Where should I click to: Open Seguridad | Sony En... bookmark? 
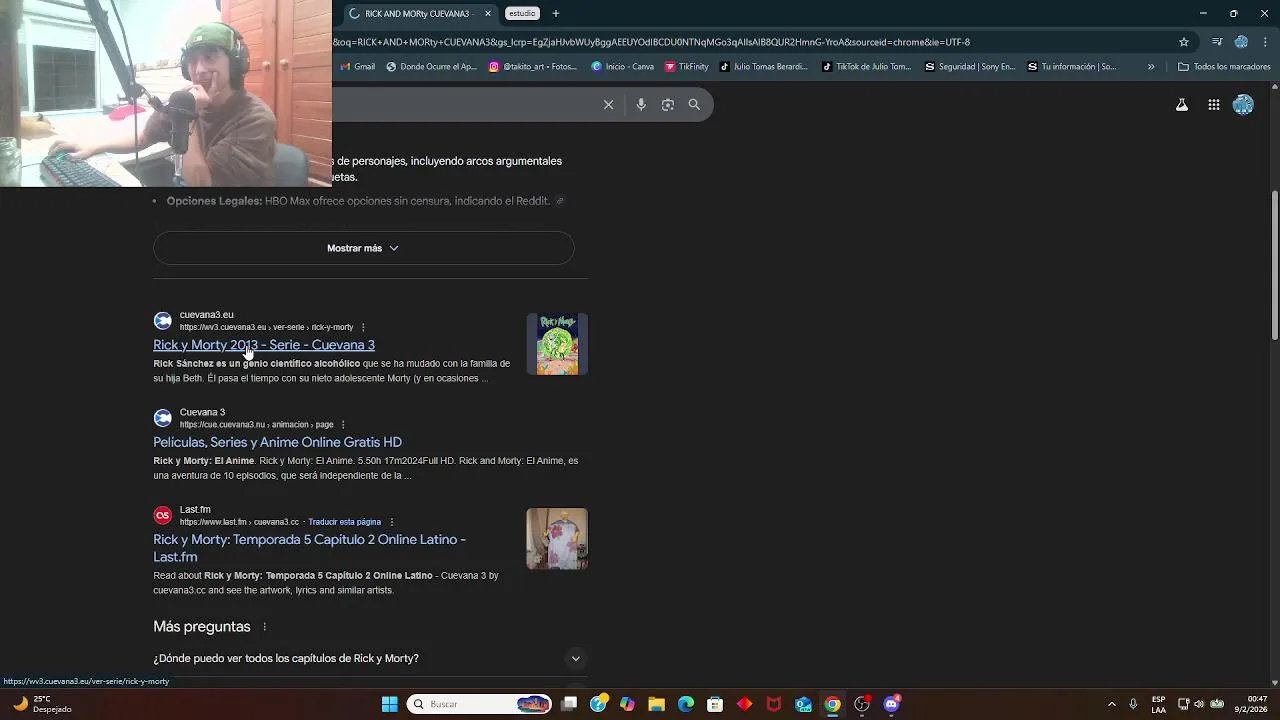tap(970, 67)
